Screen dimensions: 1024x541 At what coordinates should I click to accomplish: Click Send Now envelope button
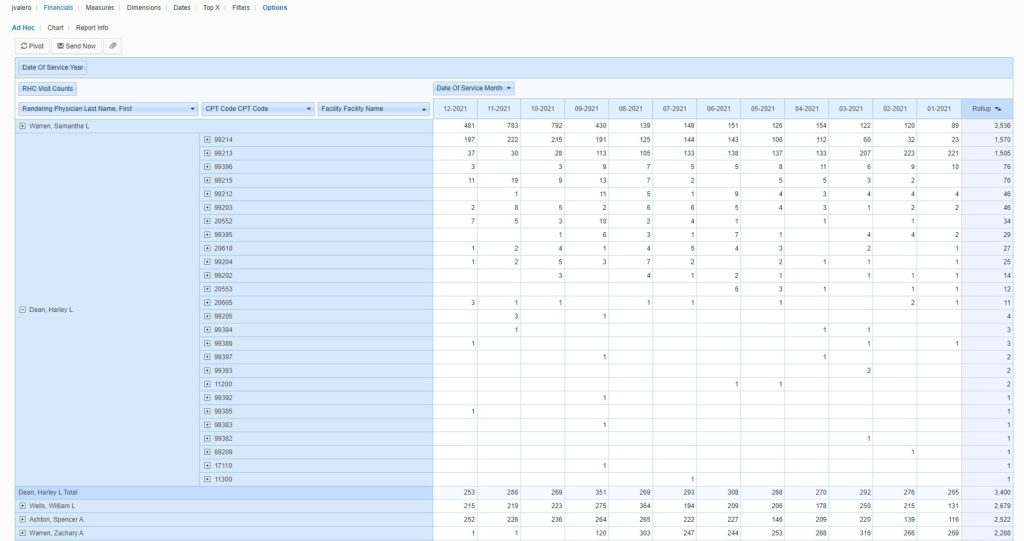[x=76, y=46]
